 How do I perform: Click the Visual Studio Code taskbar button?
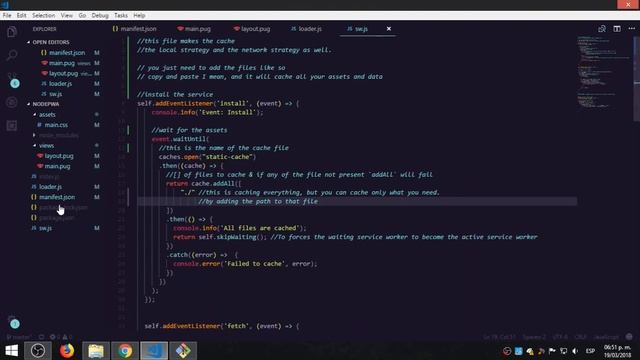coord(154,351)
